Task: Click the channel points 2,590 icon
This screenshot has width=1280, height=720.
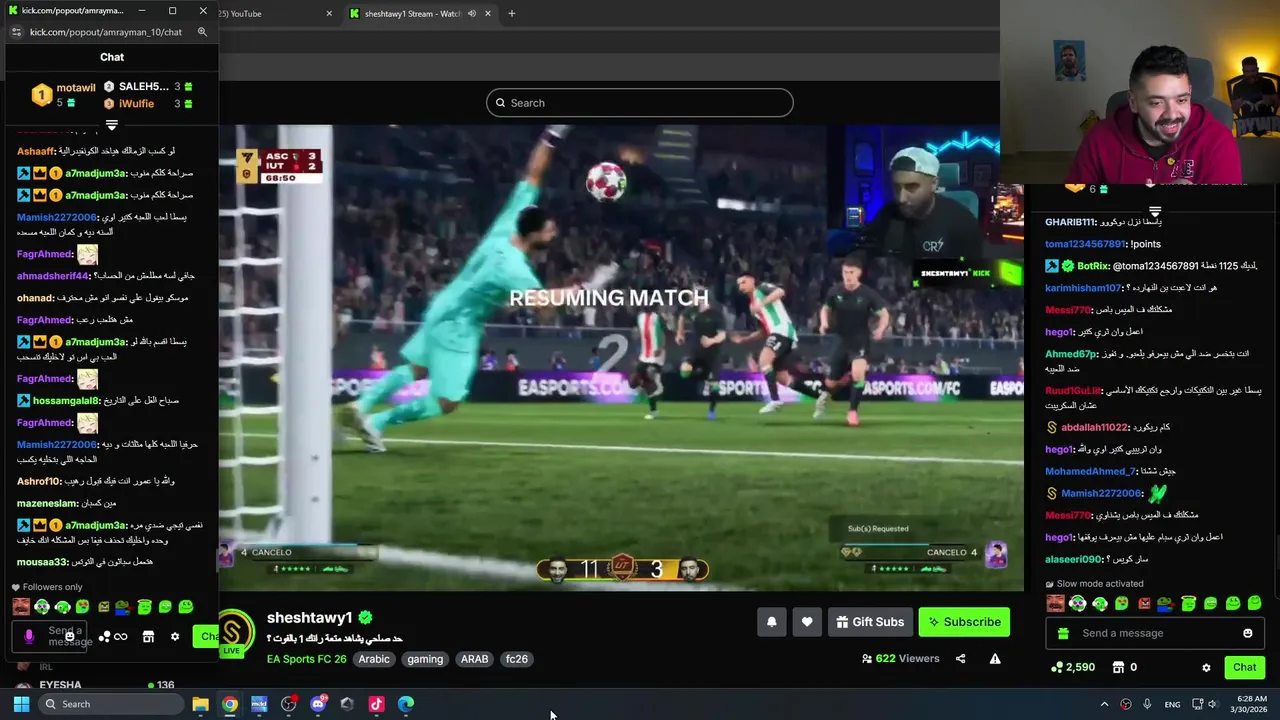Action: (x=1073, y=667)
